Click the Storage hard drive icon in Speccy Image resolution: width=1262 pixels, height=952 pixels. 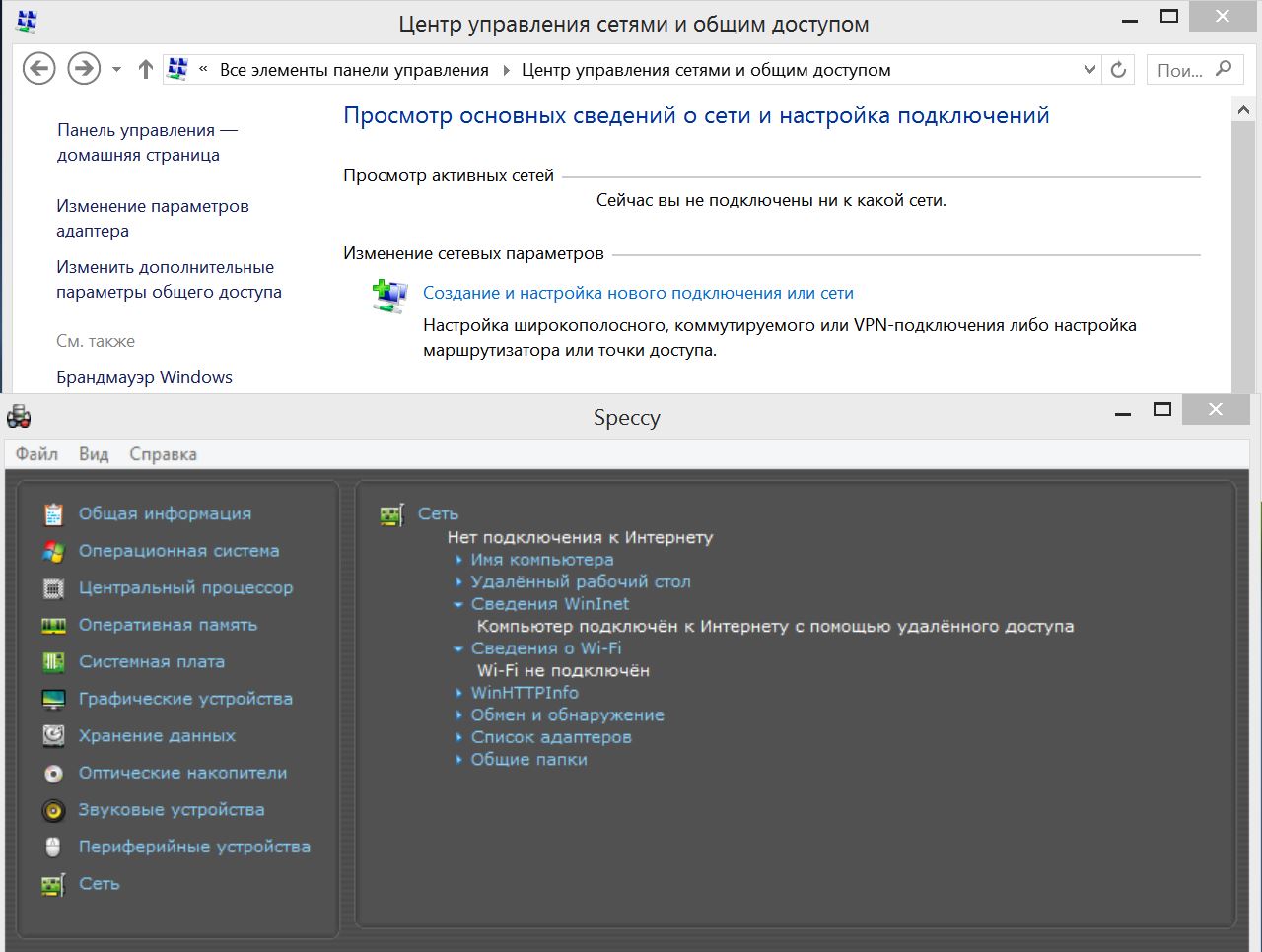pyautogui.click(x=53, y=736)
